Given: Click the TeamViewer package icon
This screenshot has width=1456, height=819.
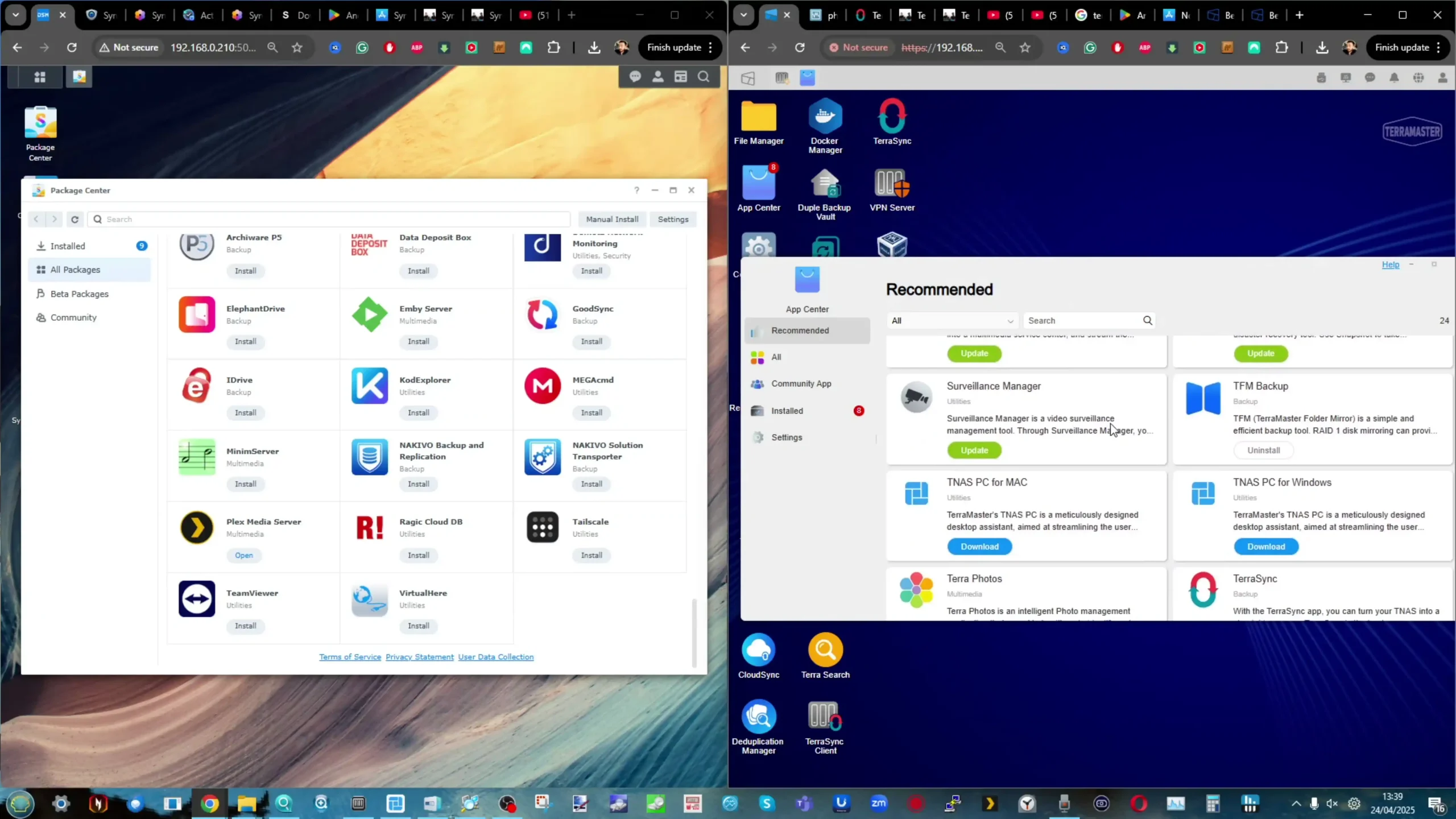Looking at the screenshot, I should click(197, 598).
